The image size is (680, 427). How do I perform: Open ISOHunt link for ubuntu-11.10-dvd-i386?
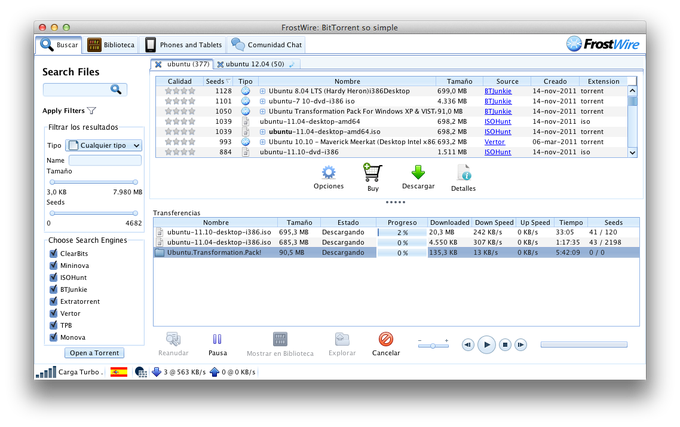(x=497, y=152)
